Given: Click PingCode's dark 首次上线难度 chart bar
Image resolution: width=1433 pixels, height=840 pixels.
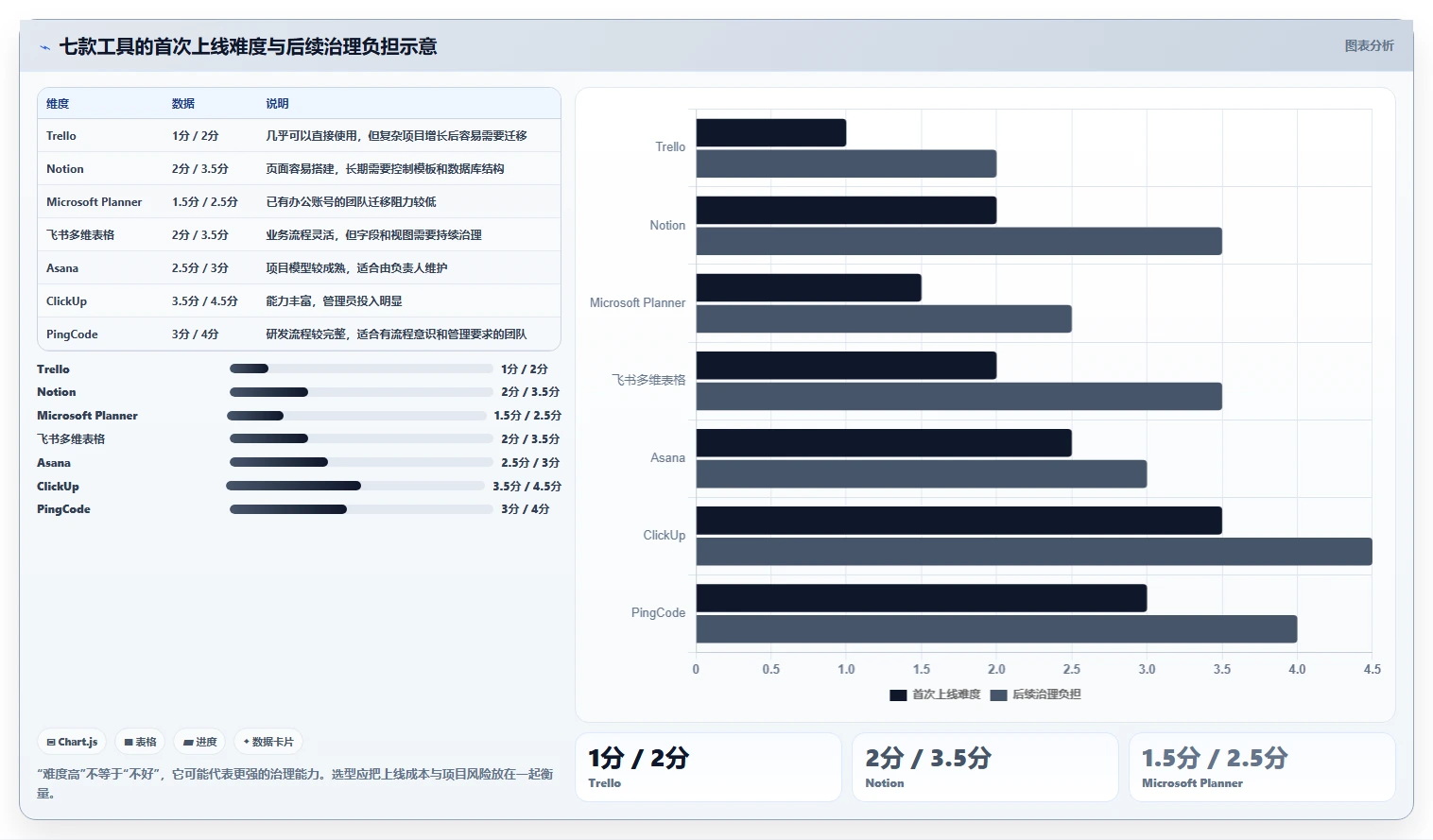Looking at the screenshot, I should [x=922, y=598].
